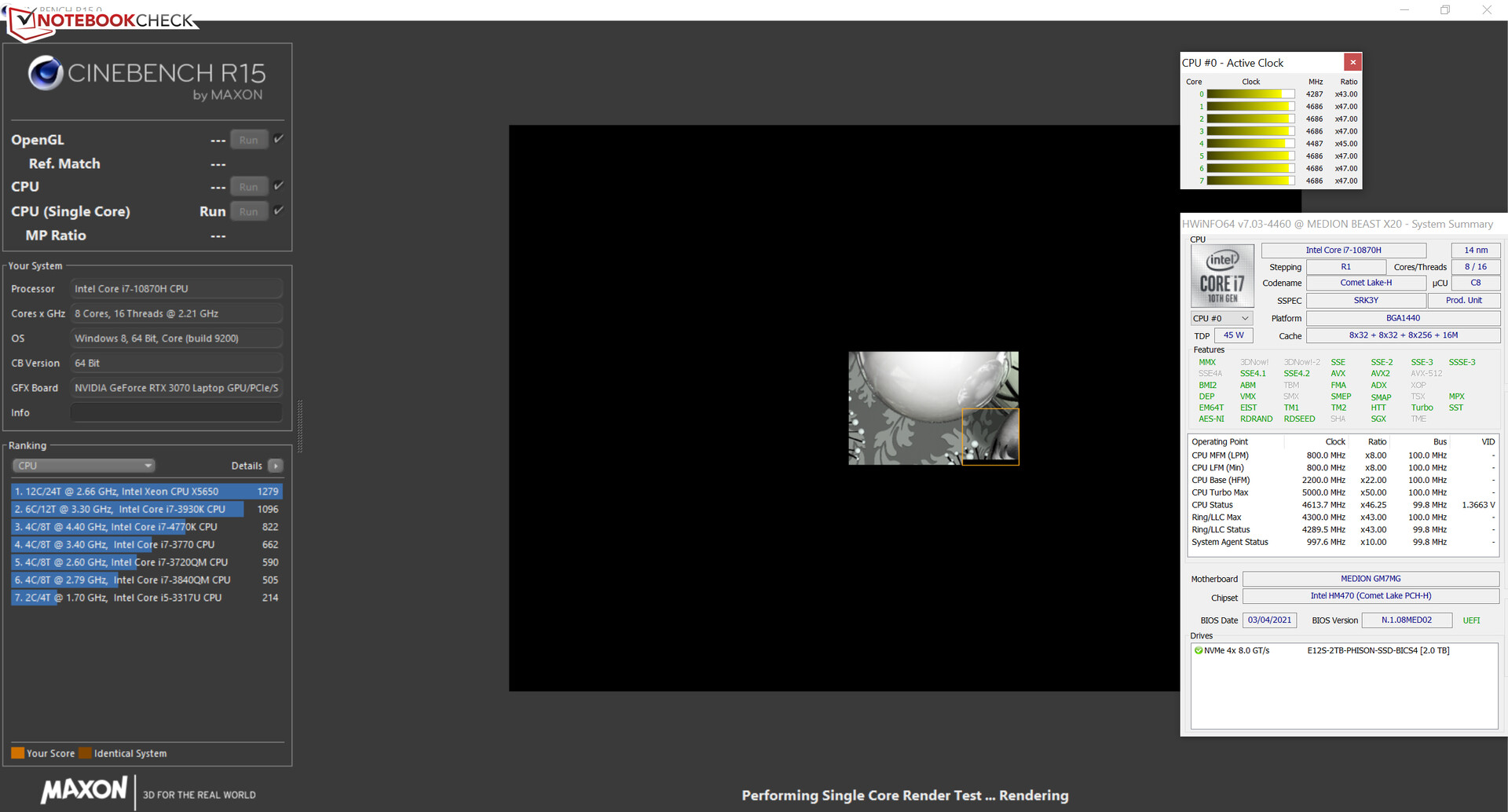The height and width of the screenshot is (812, 1508).
Task: Click the UEFI label in HWiNFO
Action: [x=1471, y=620]
